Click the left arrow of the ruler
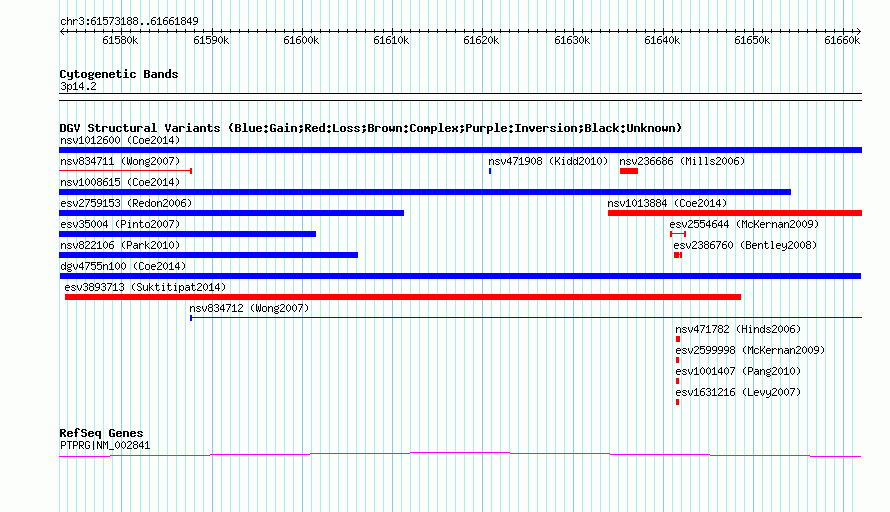The image size is (890, 512). (x=61, y=32)
